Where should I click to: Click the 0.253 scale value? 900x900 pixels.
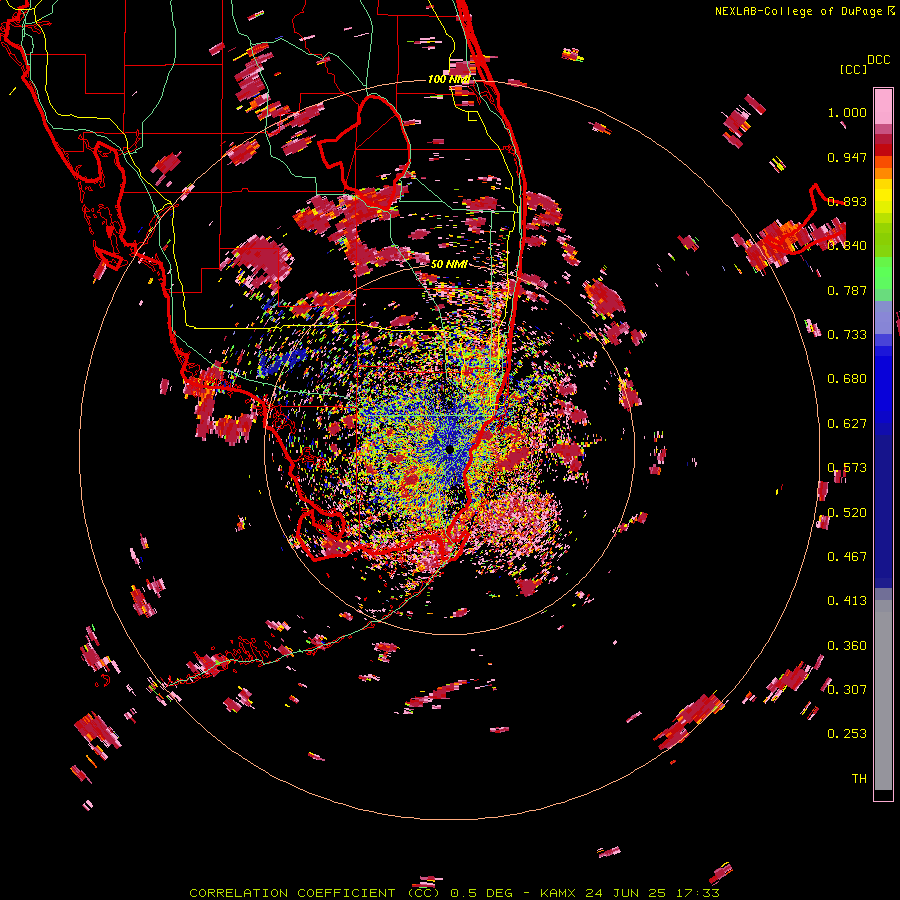[847, 734]
